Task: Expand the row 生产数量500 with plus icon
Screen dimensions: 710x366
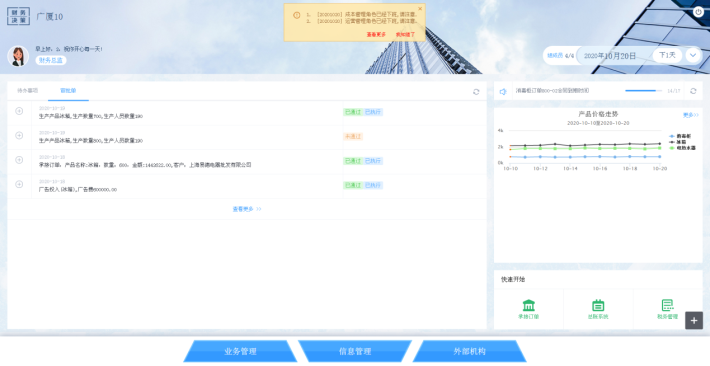Action: pyautogui.click(x=19, y=135)
